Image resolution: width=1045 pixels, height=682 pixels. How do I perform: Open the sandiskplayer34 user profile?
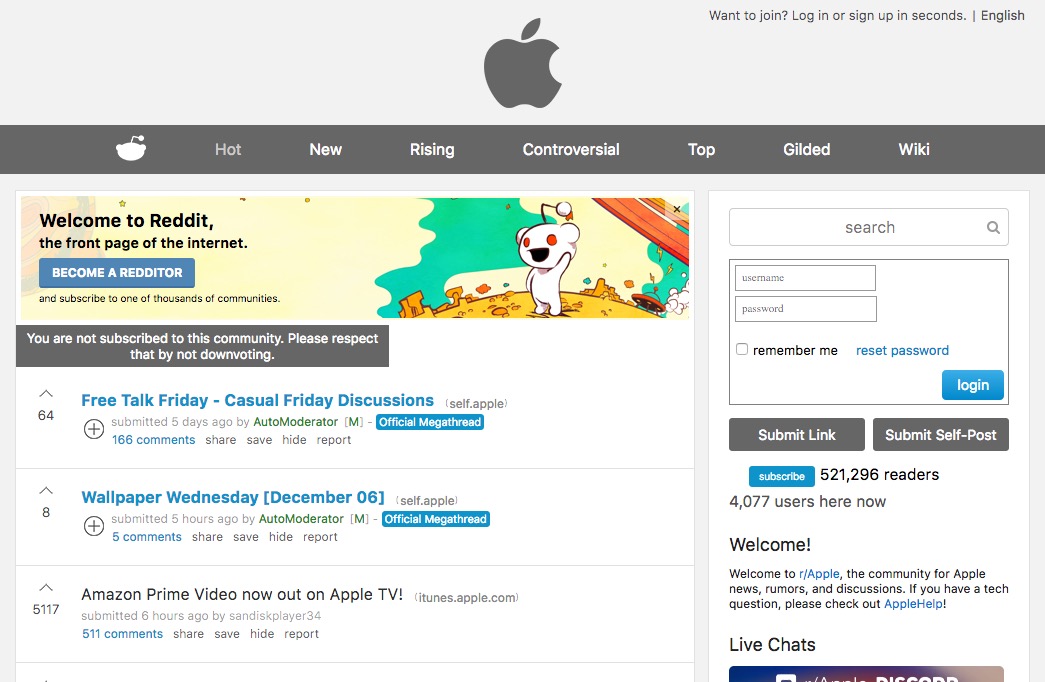275,616
